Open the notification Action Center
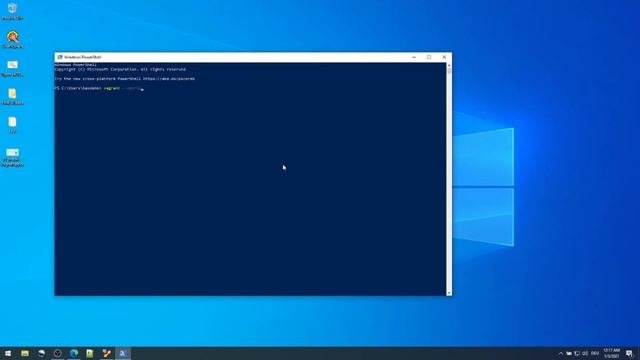 629,353
